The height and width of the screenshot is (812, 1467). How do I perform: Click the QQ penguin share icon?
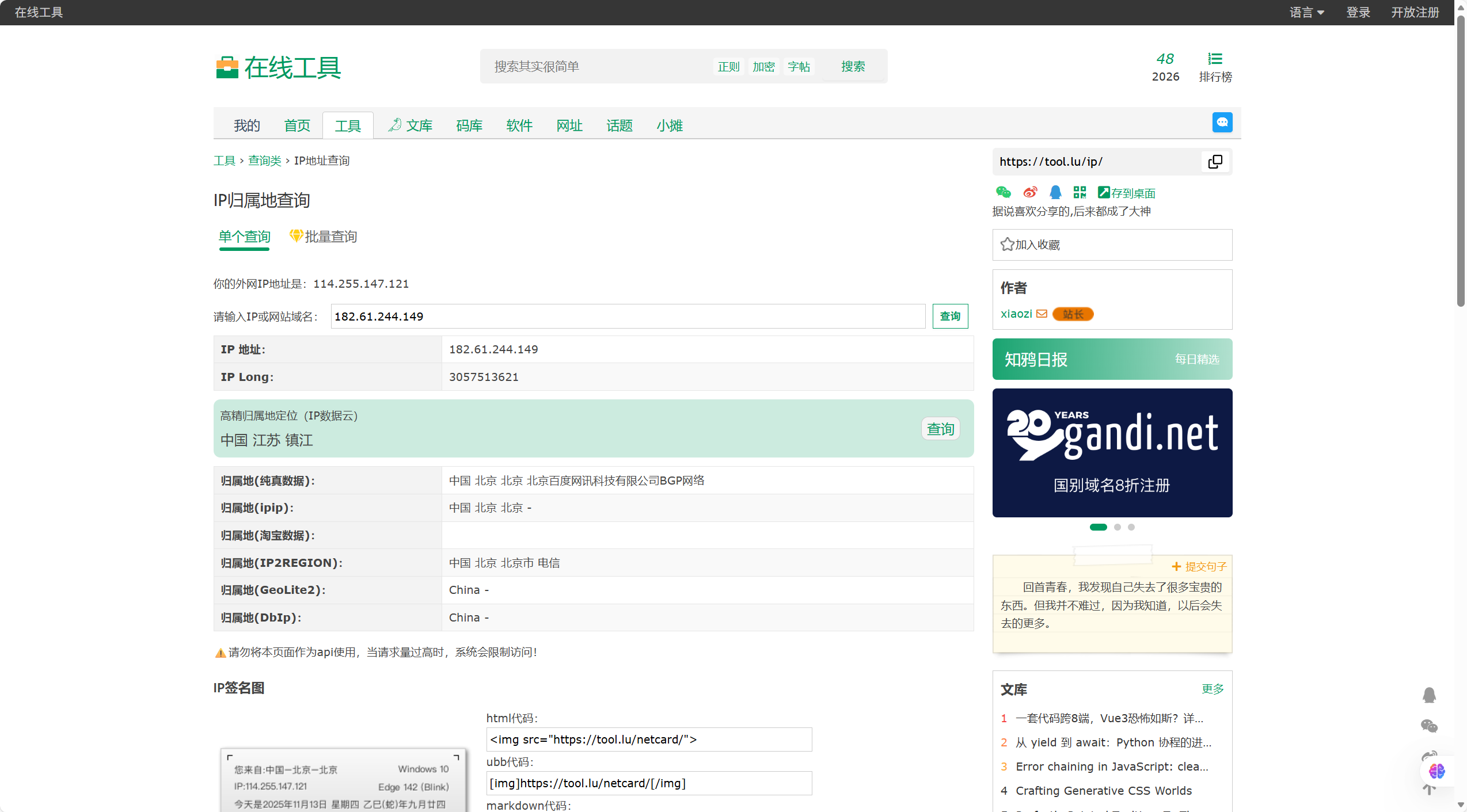[x=1055, y=192]
